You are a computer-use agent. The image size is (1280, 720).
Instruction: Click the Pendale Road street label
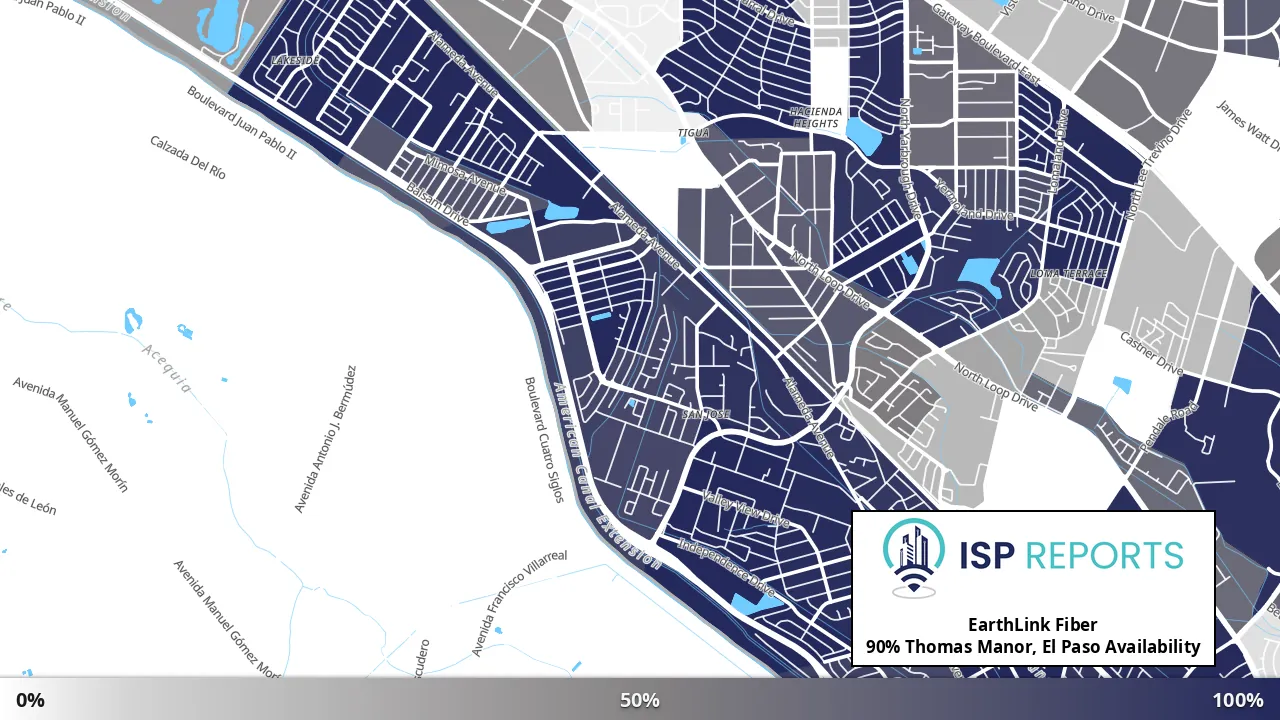point(1168,427)
